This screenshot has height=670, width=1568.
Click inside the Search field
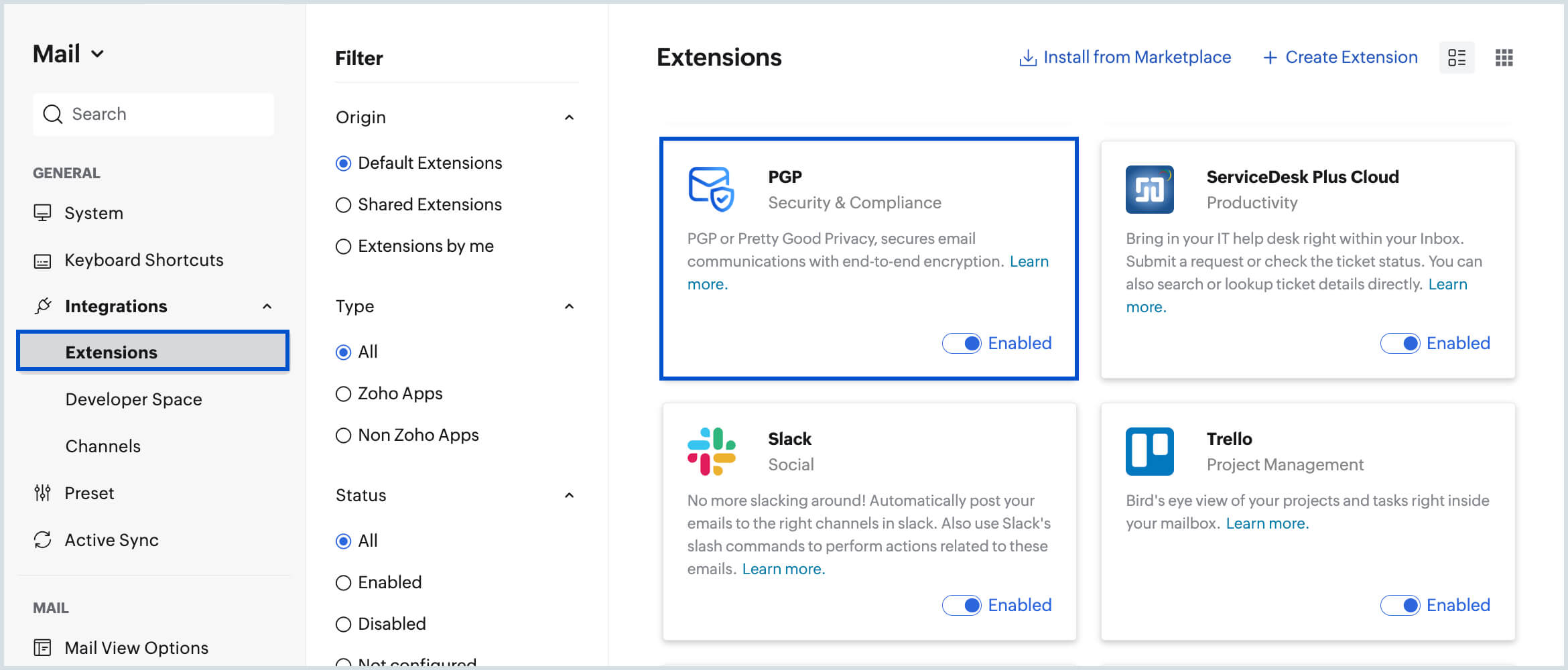(x=153, y=114)
